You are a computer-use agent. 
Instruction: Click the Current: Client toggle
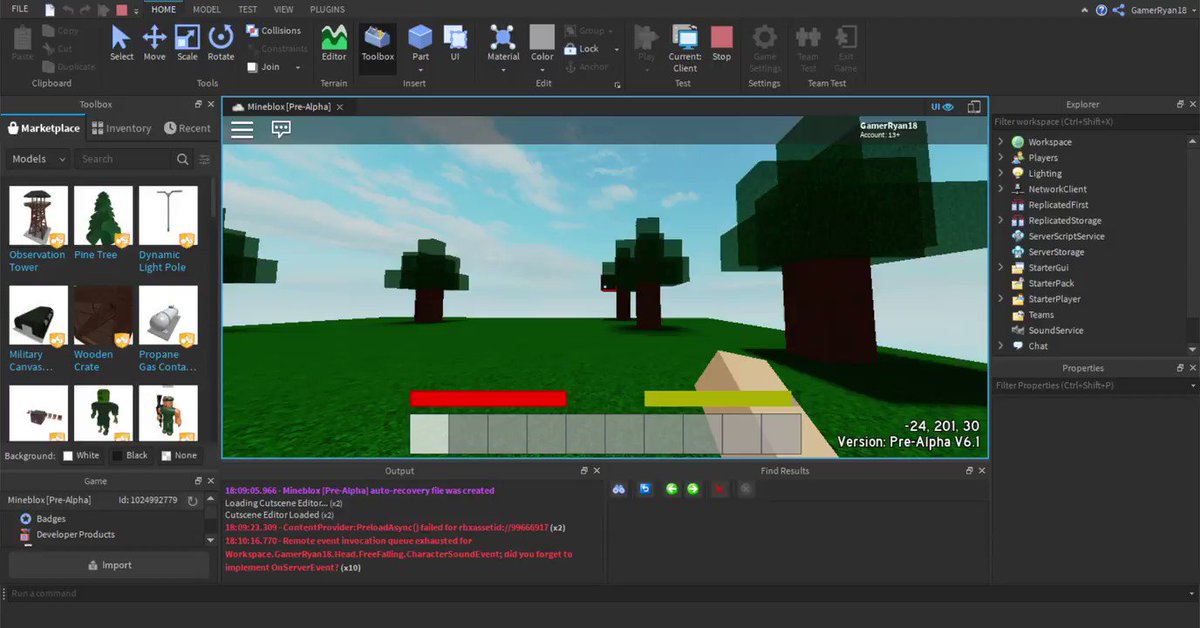tap(685, 48)
